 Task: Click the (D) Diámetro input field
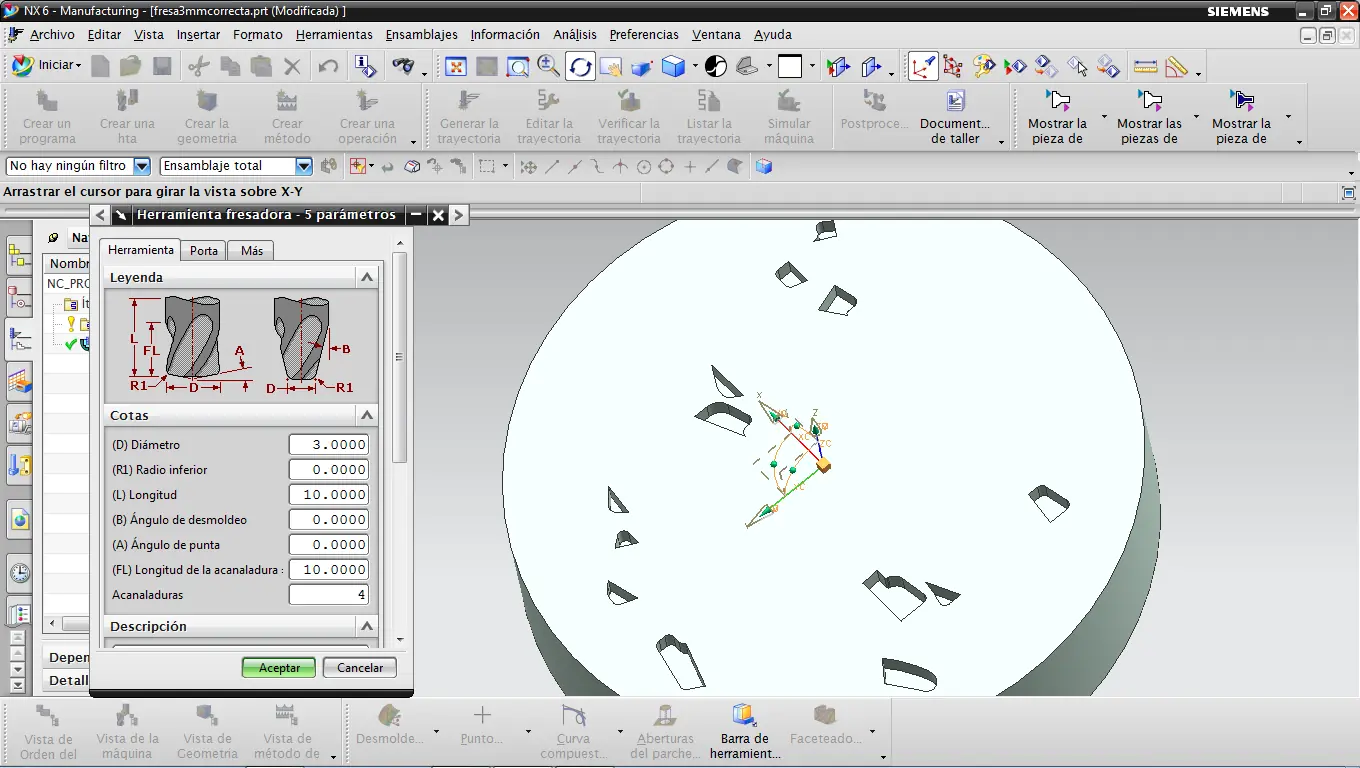(x=328, y=445)
